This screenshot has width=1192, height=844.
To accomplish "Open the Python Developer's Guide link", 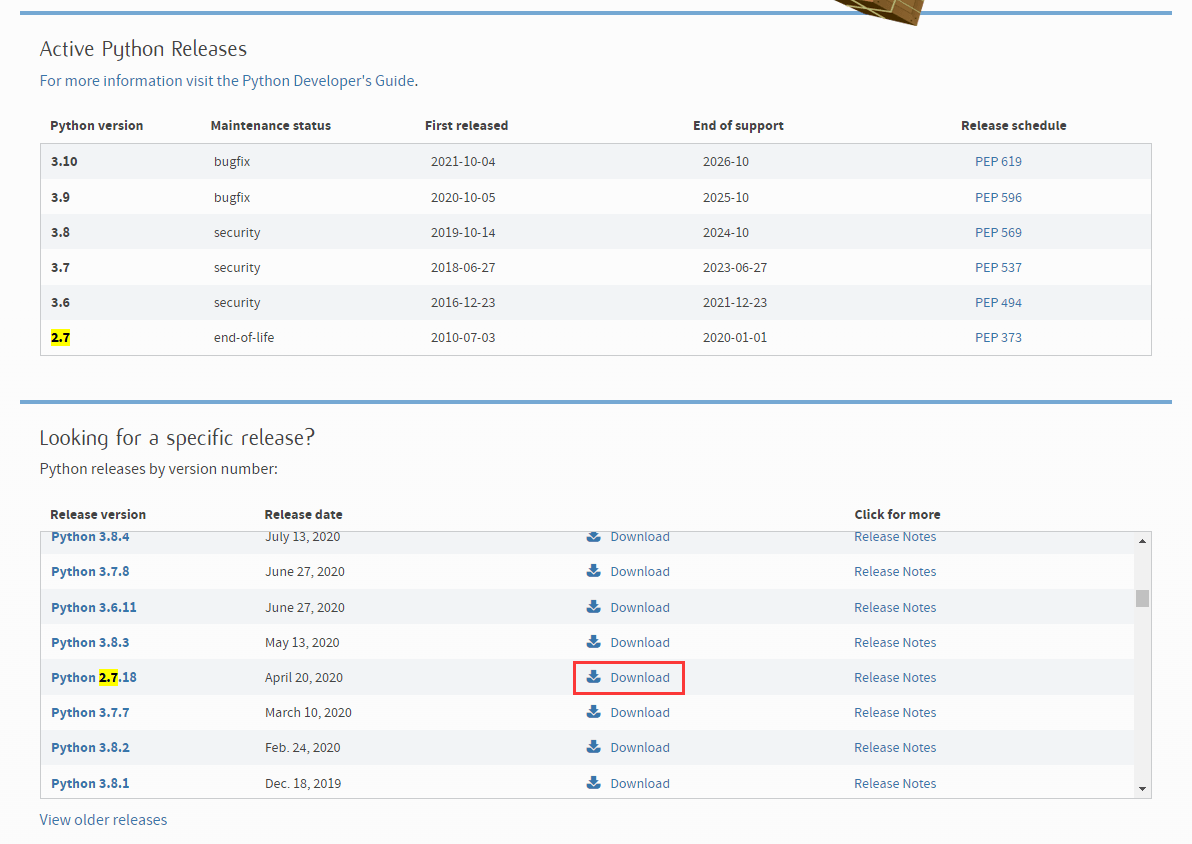I will pos(228,81).
